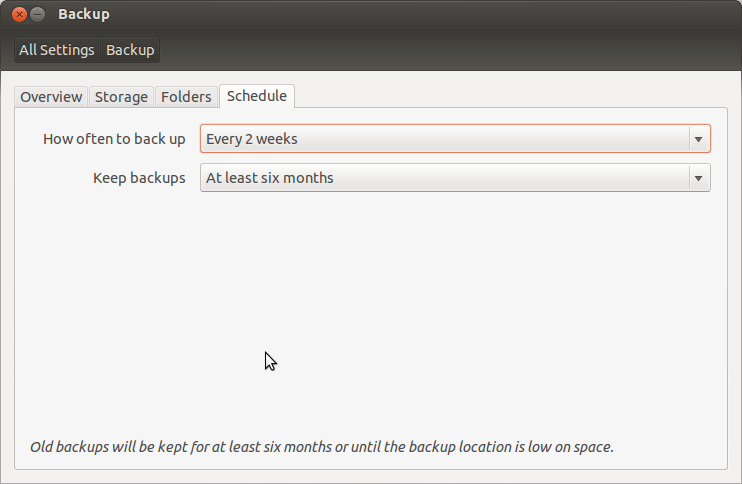
Task: Minimize the Backup window
Action: pos(38,15)
